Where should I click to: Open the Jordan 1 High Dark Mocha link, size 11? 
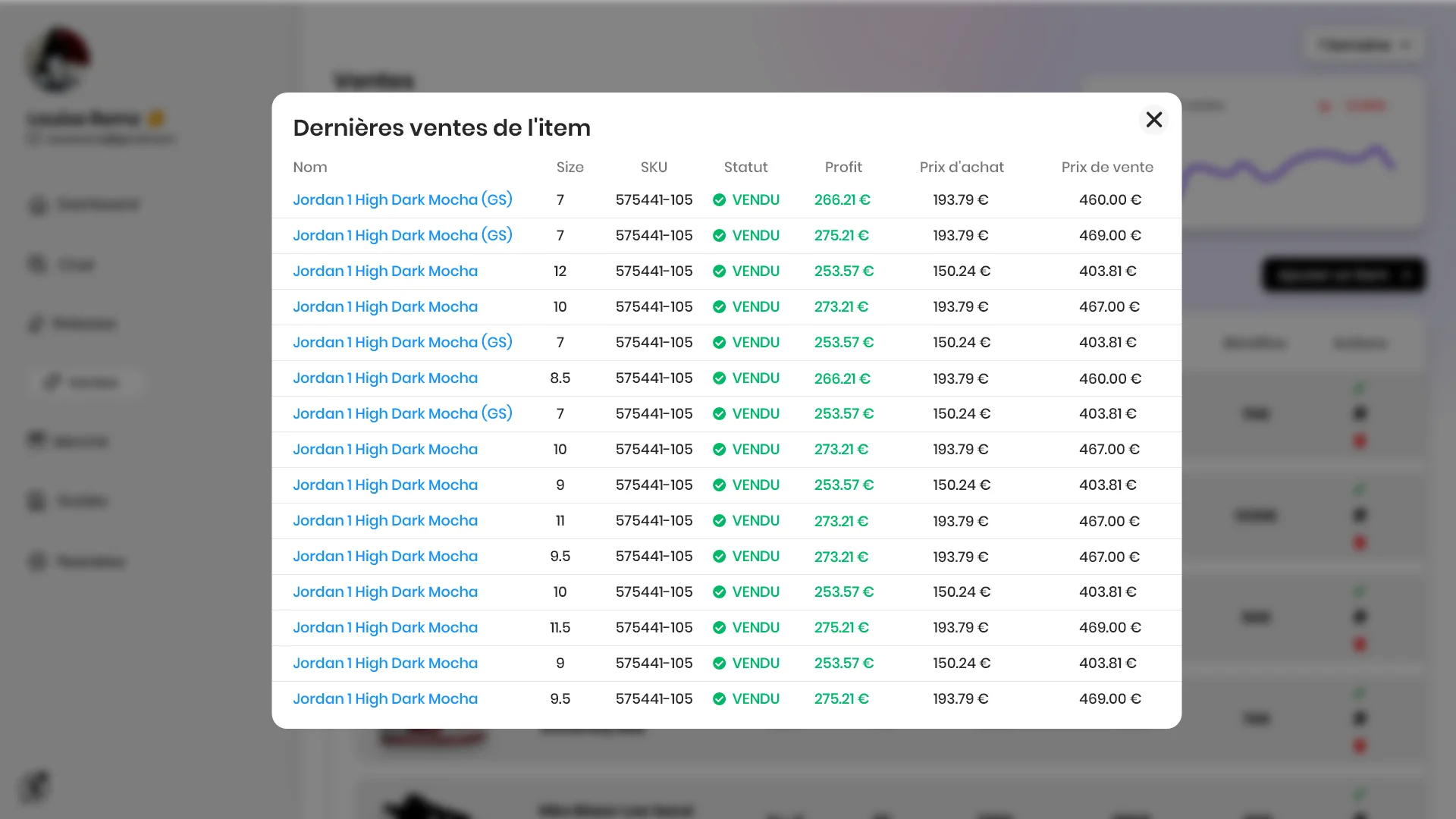point(385,521)
